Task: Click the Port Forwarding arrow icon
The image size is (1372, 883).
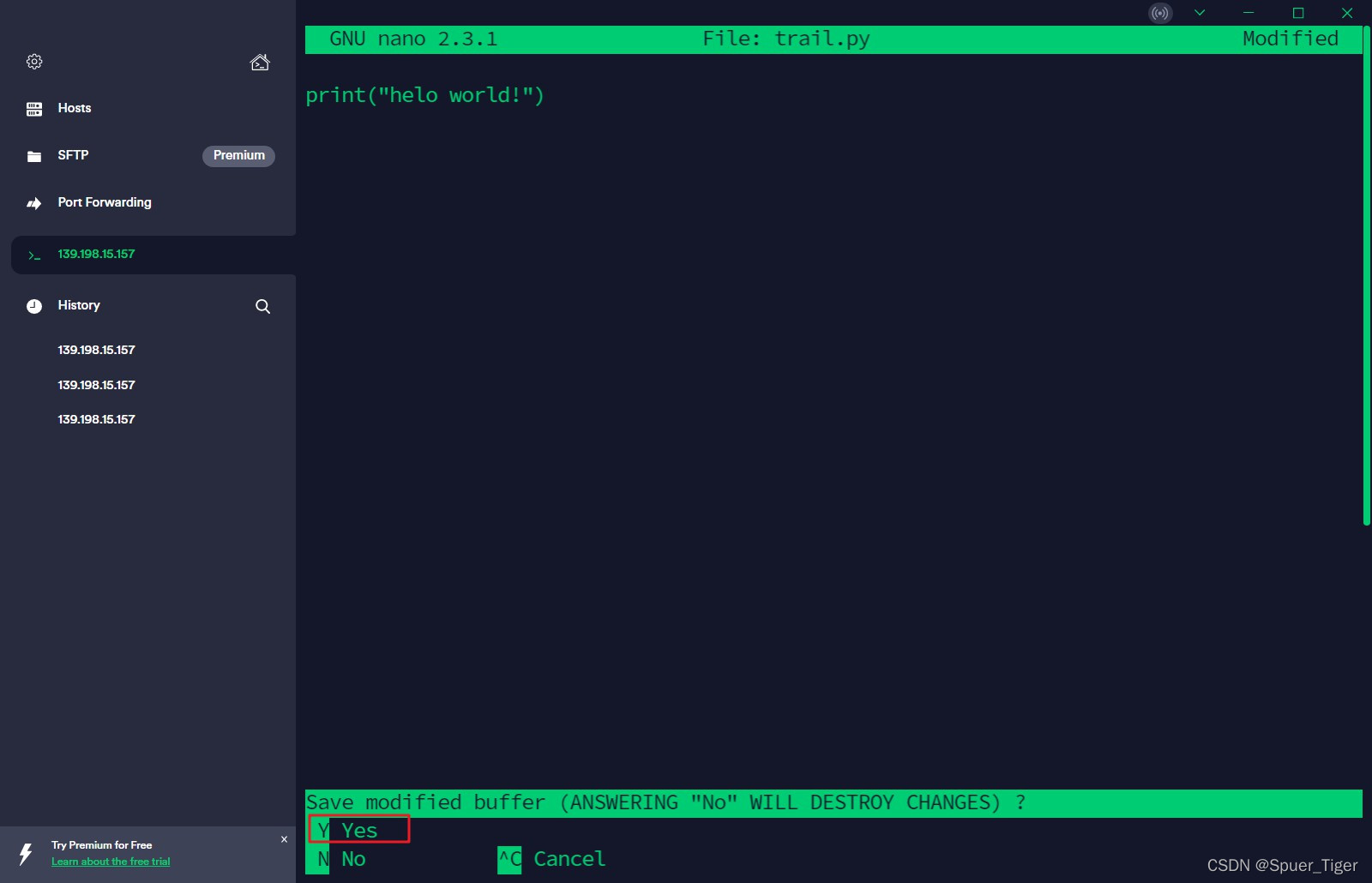Action: pyautogui.click(x=34, y=203)
